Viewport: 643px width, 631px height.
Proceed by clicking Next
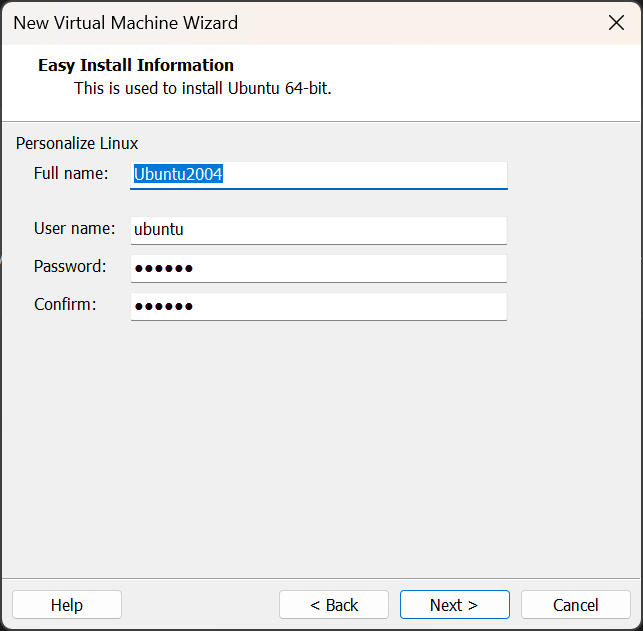[x=454, y=605]
